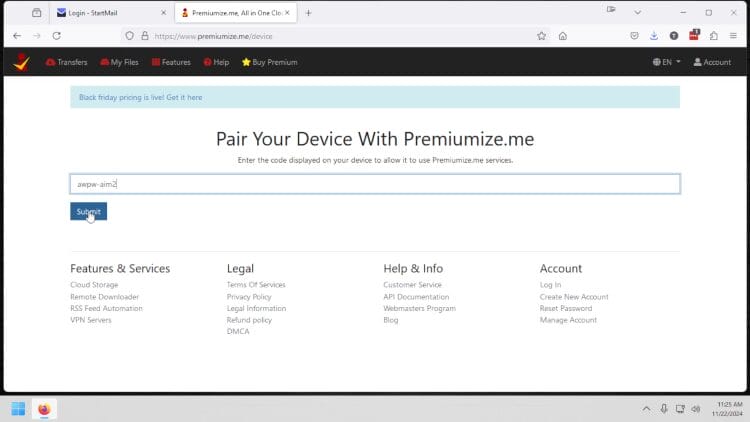Image resolution: width=750 pixels, height=422 pixels.
Task: Close the Login - StartMail tab
Action: 164,13
